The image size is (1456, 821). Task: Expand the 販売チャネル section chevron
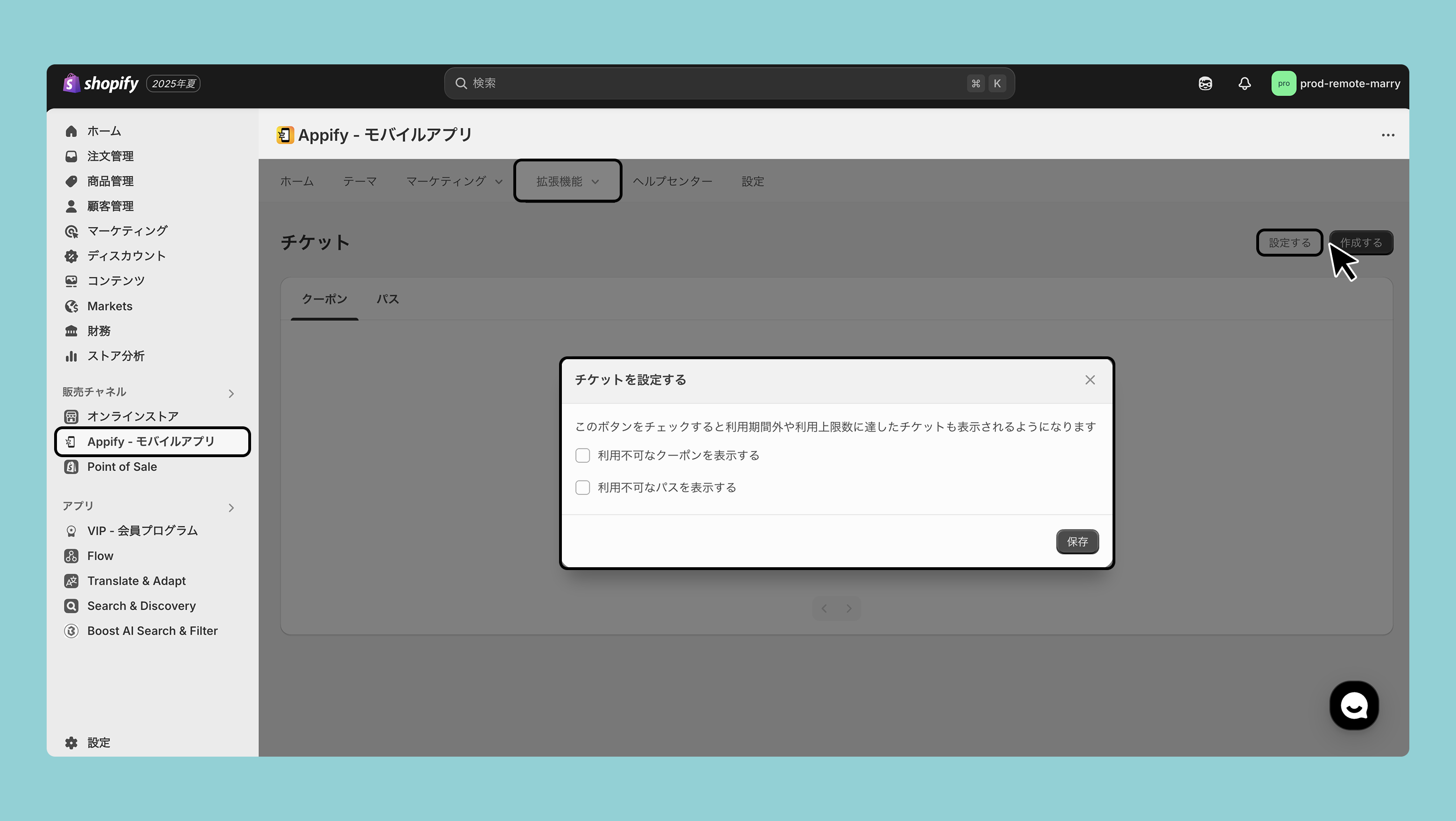click(x=231, y=393)
